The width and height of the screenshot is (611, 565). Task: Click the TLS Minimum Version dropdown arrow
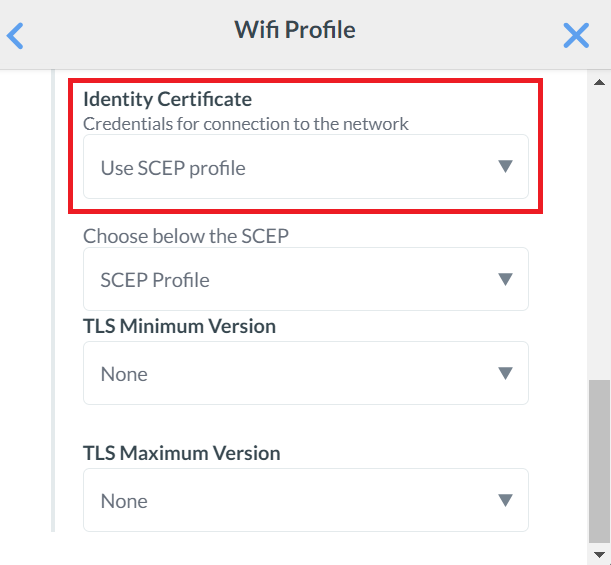pyautogui.click(x=505, y=373)
